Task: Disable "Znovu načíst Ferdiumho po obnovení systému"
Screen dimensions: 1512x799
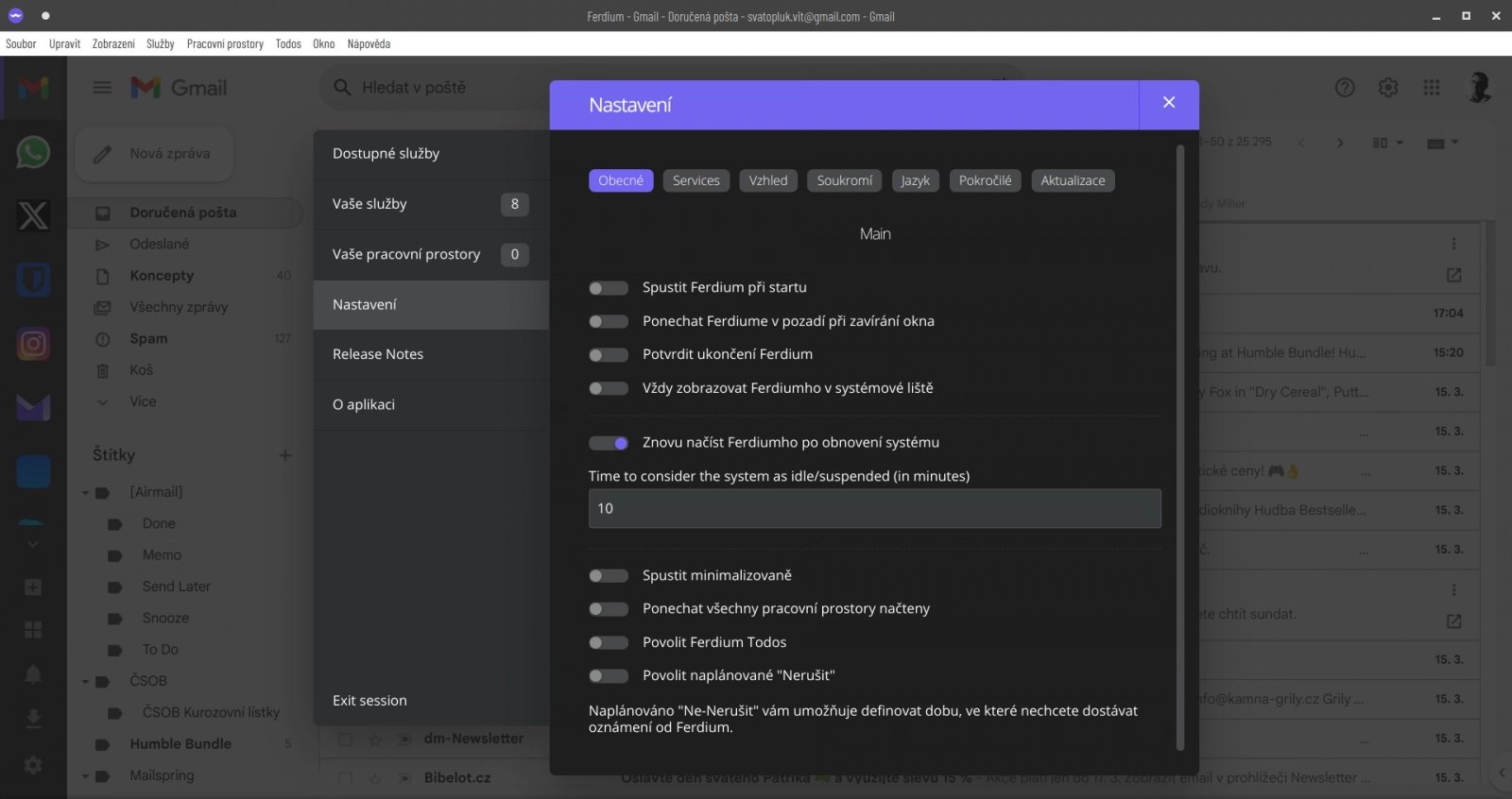Action: pyautogui.click(x=609, y=443)
